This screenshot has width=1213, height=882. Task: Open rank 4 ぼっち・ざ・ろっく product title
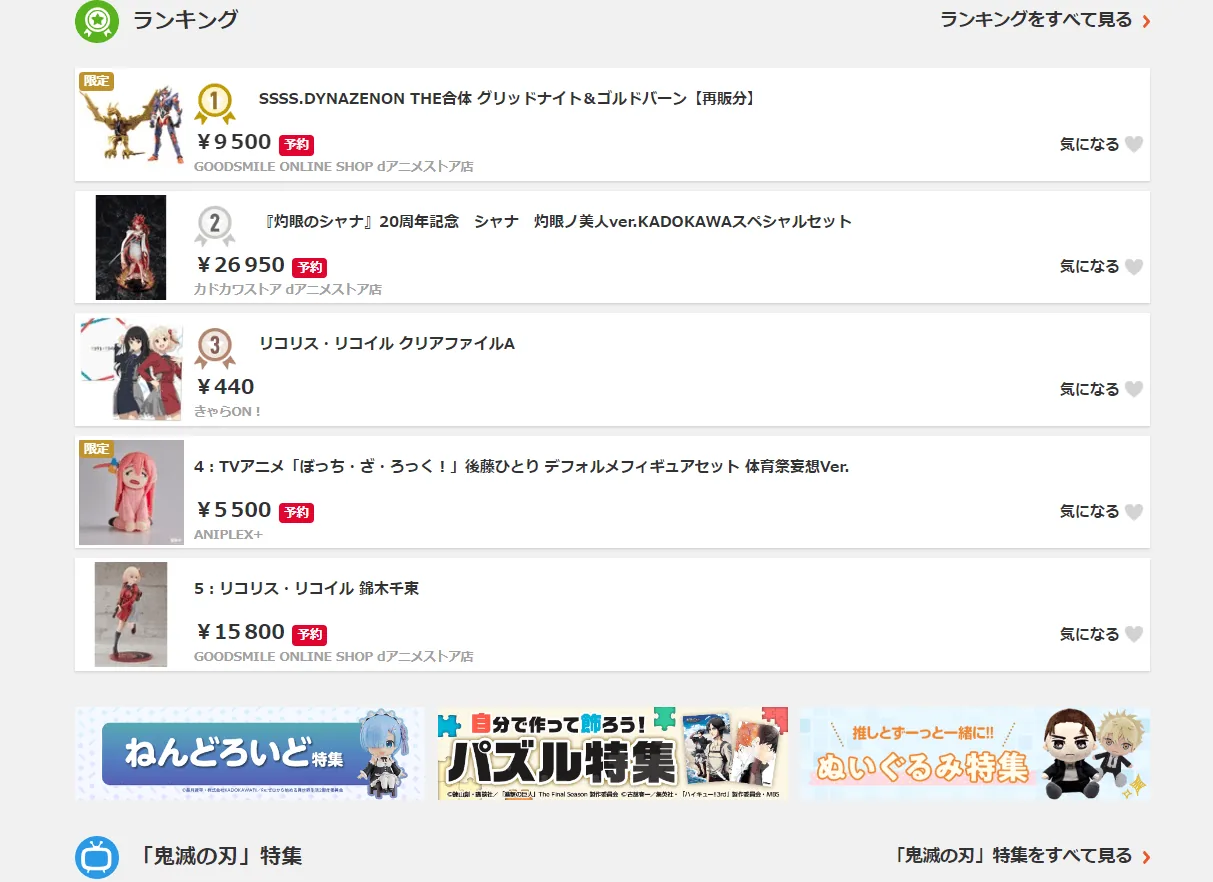[521, 467]
